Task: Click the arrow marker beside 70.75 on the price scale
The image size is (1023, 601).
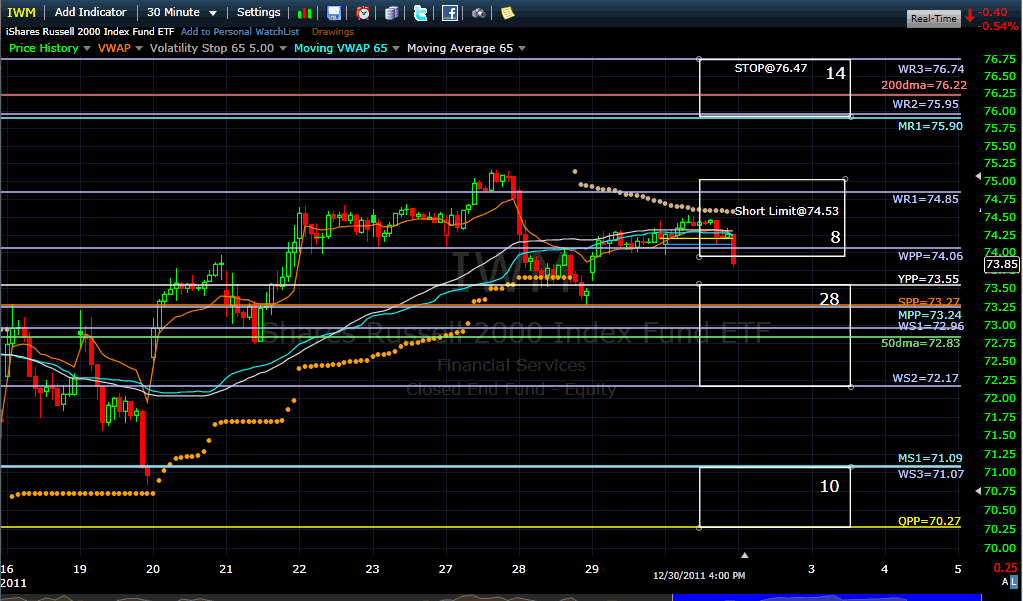Action: [x=977, y=491]
